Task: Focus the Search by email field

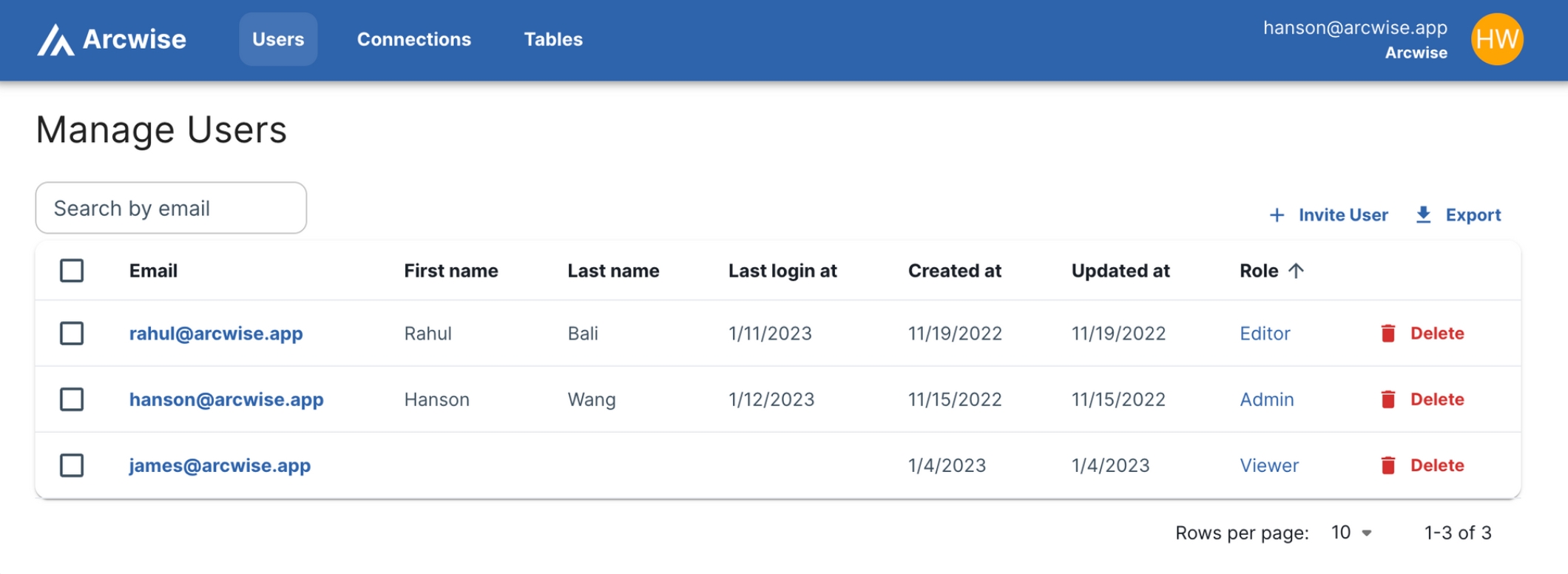Action: coord(171,209)
